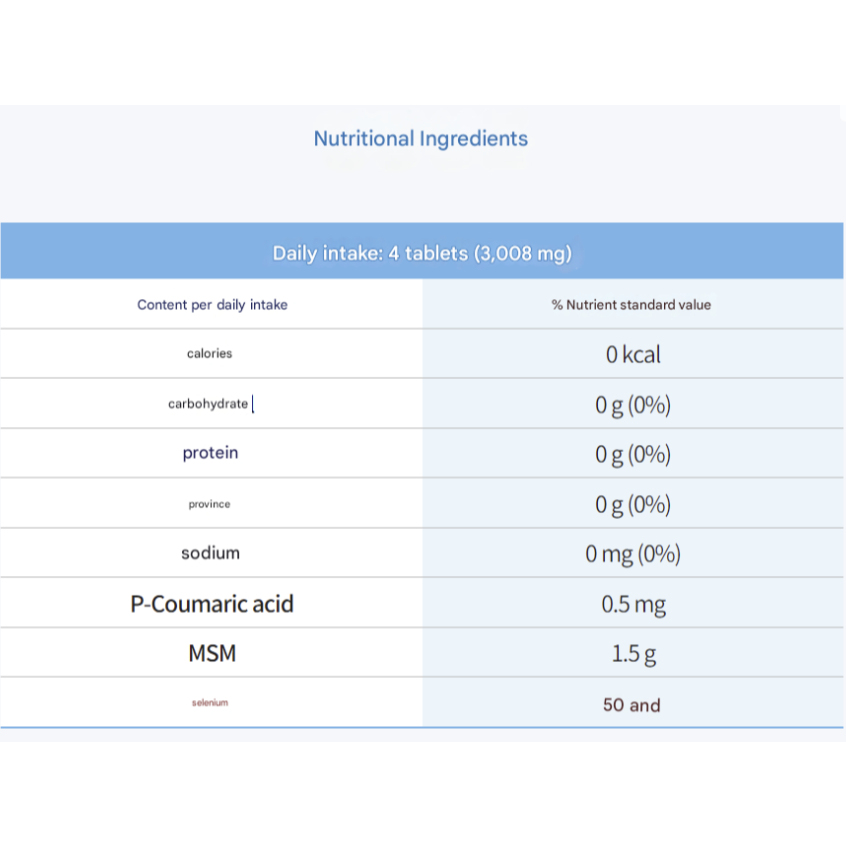Select the calories row label
The height and width of the screenshot is (846, 846).
209,353
